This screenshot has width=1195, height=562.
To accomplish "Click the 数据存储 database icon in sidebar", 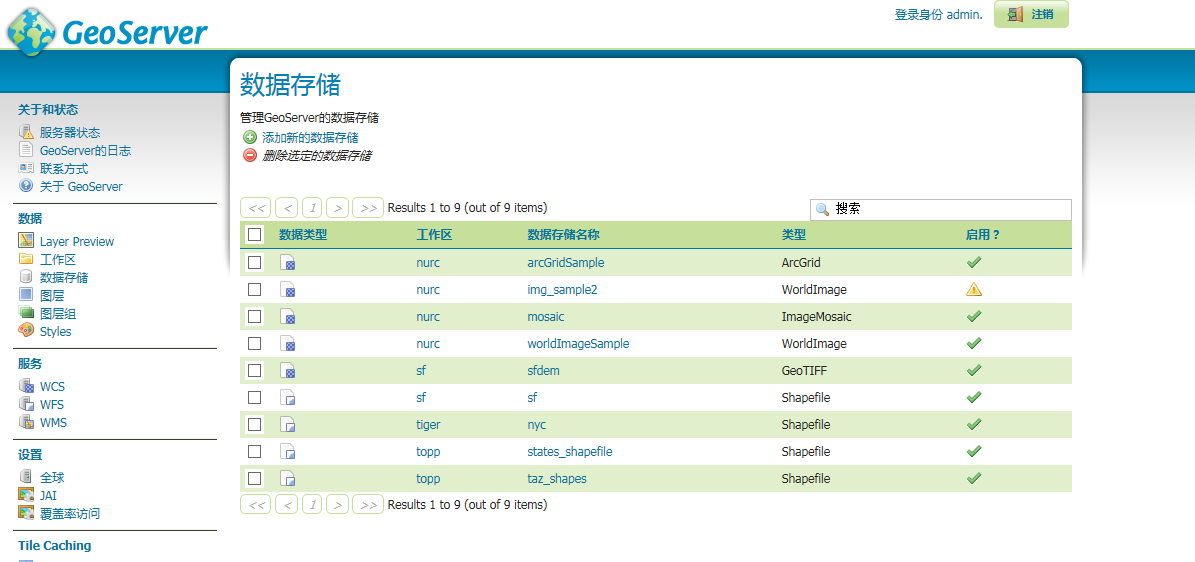I will 26,277.
